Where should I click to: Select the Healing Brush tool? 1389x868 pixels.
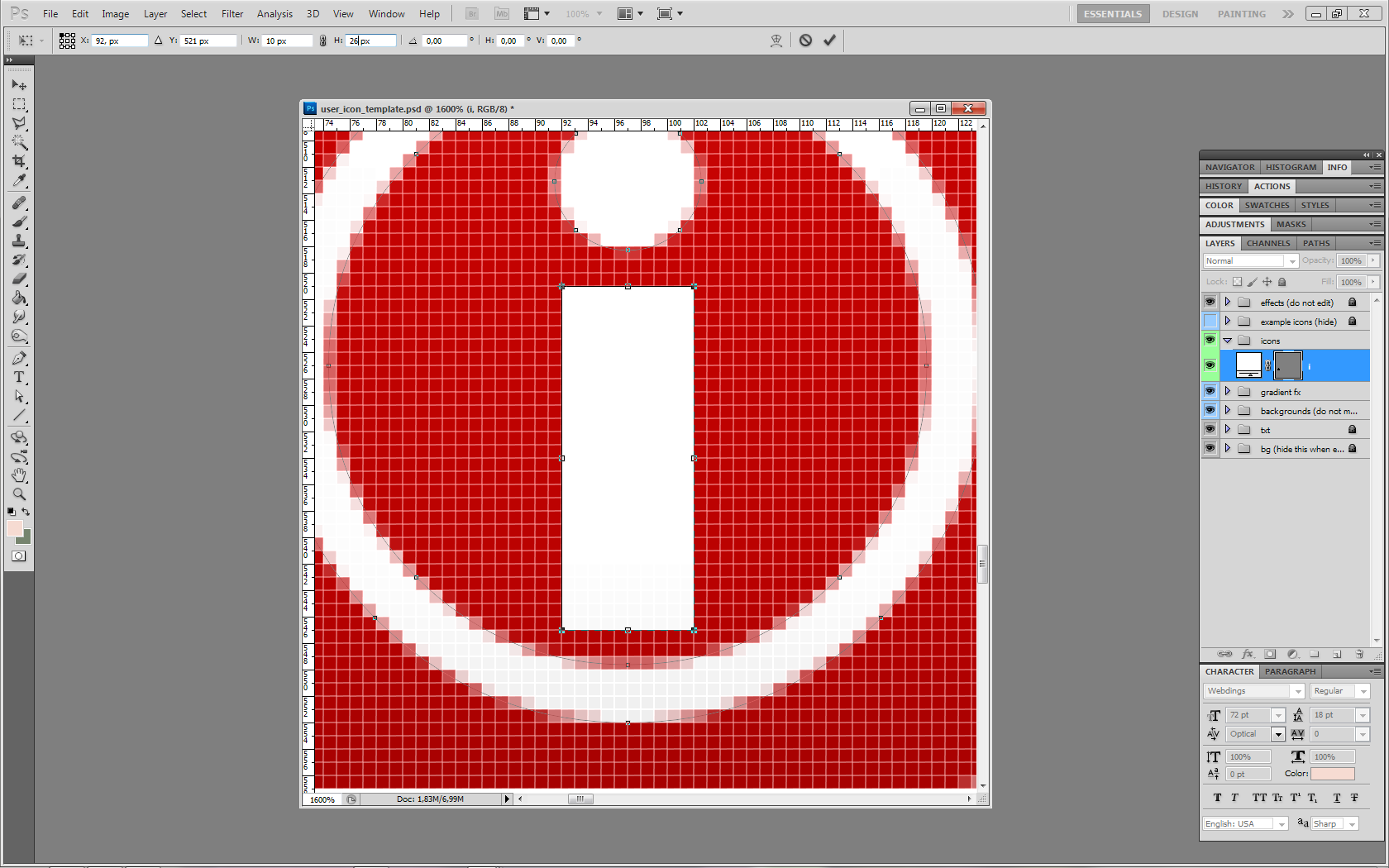[19, 203]
